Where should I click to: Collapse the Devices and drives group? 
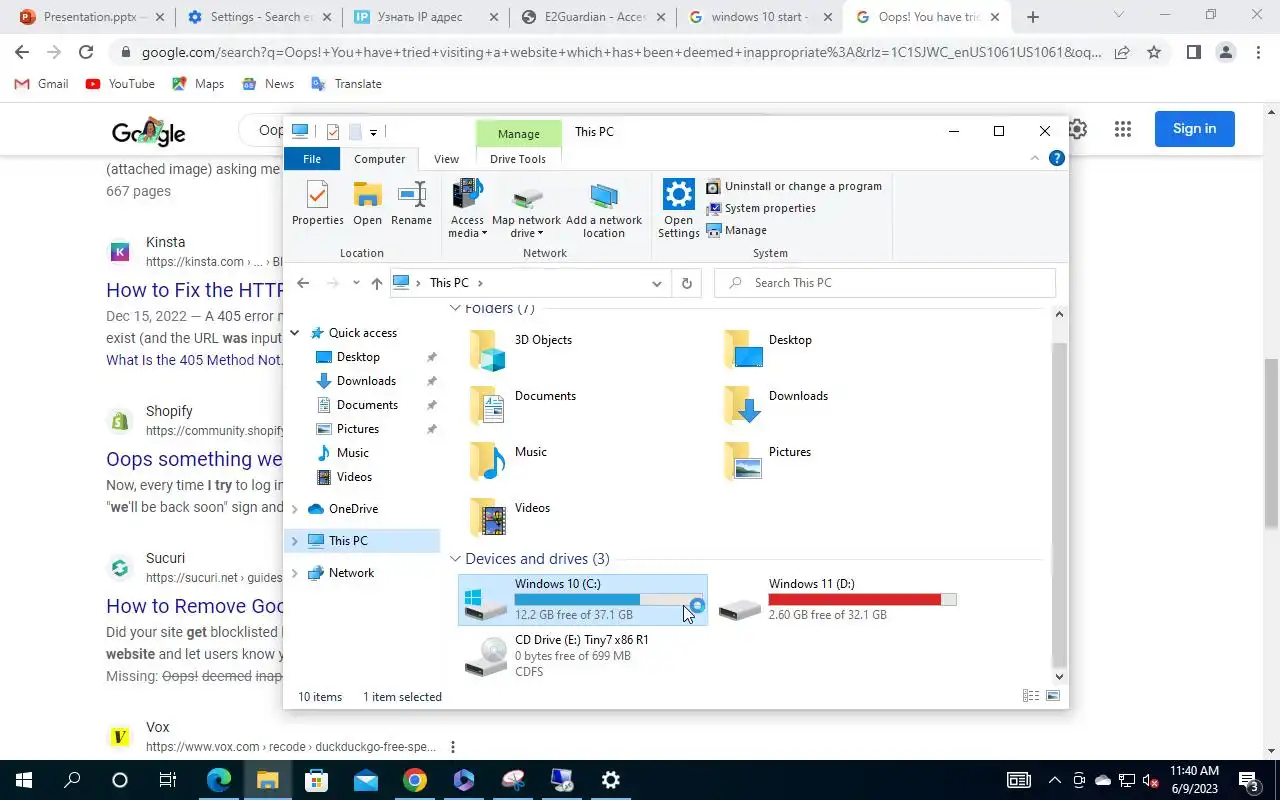coord(455,559)
